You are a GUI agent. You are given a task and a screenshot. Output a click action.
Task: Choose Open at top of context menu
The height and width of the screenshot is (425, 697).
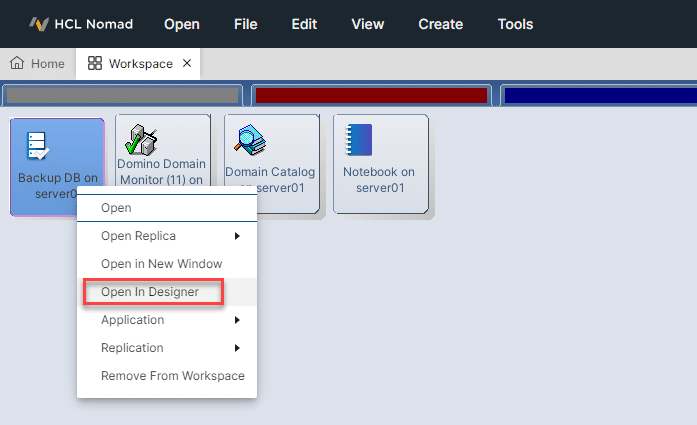click(x=116, y=208)
